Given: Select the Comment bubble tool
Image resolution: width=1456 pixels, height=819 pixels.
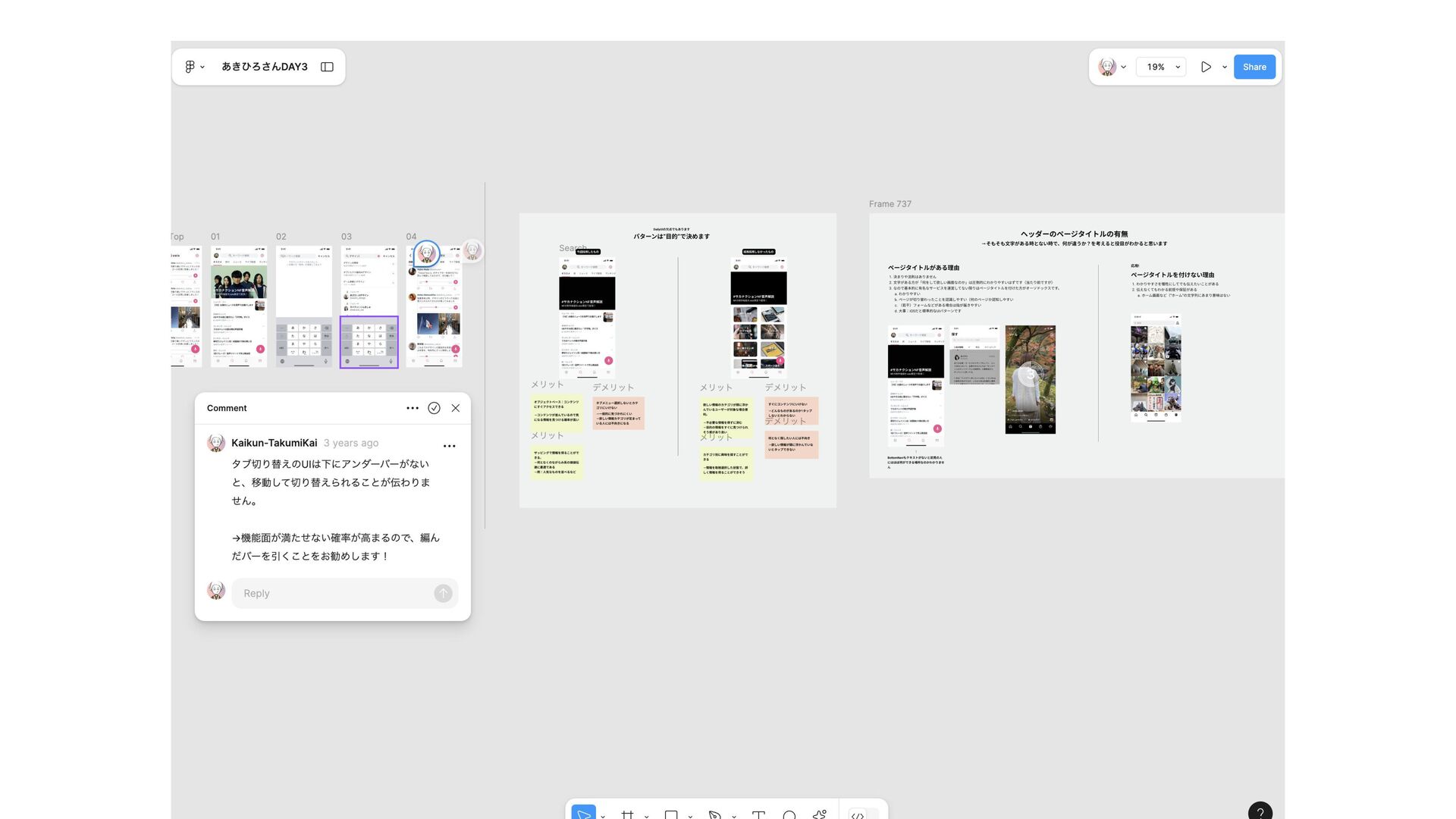Looking at the screenshot, I should (789, 814).
